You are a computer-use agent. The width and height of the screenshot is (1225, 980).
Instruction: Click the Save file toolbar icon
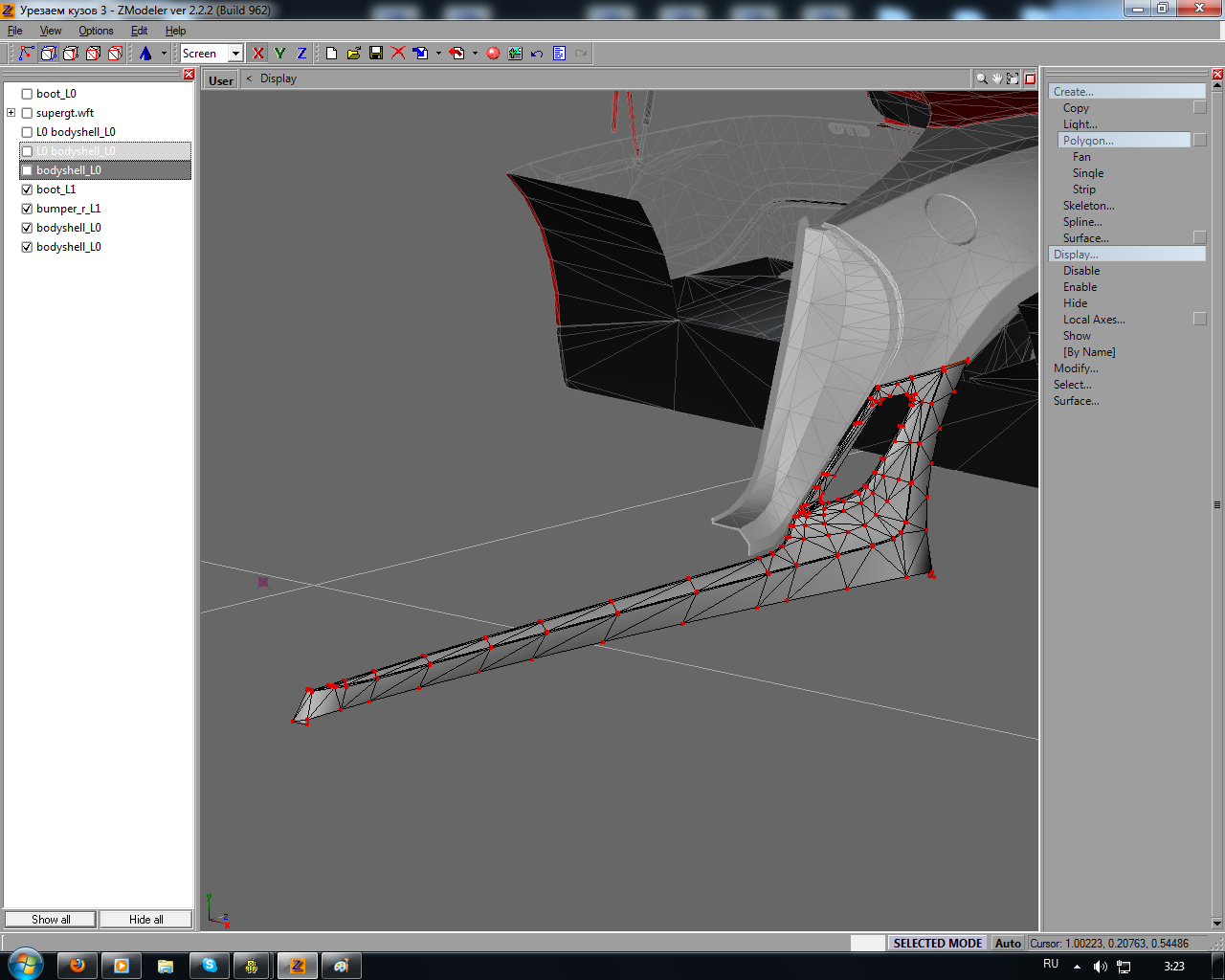coord(376,54)
